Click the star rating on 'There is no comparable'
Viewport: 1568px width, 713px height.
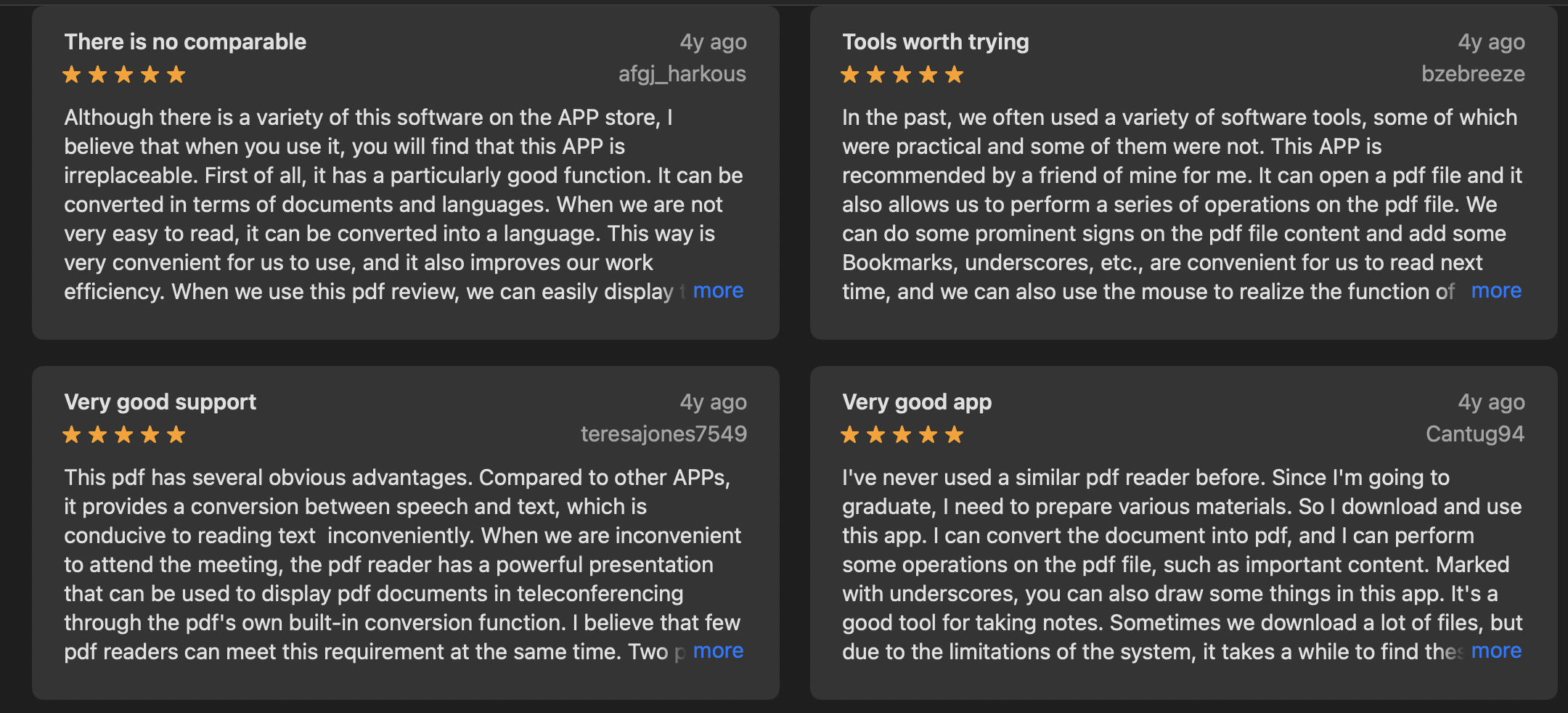tap(124, 74)
